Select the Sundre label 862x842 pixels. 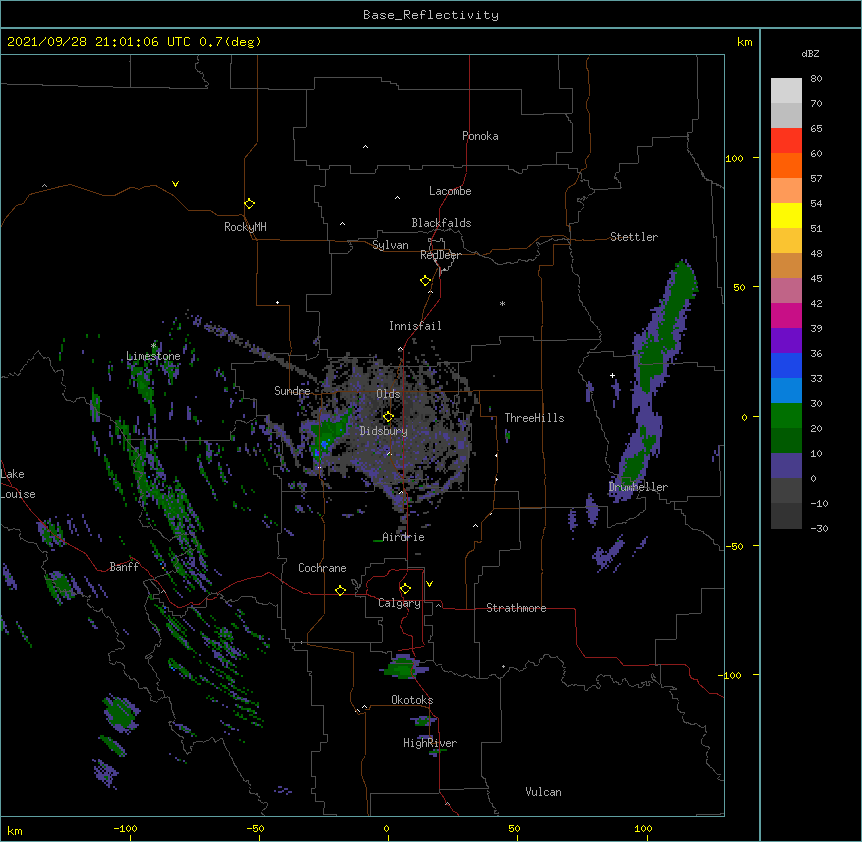pyautogui.click(x=292, y=391)
